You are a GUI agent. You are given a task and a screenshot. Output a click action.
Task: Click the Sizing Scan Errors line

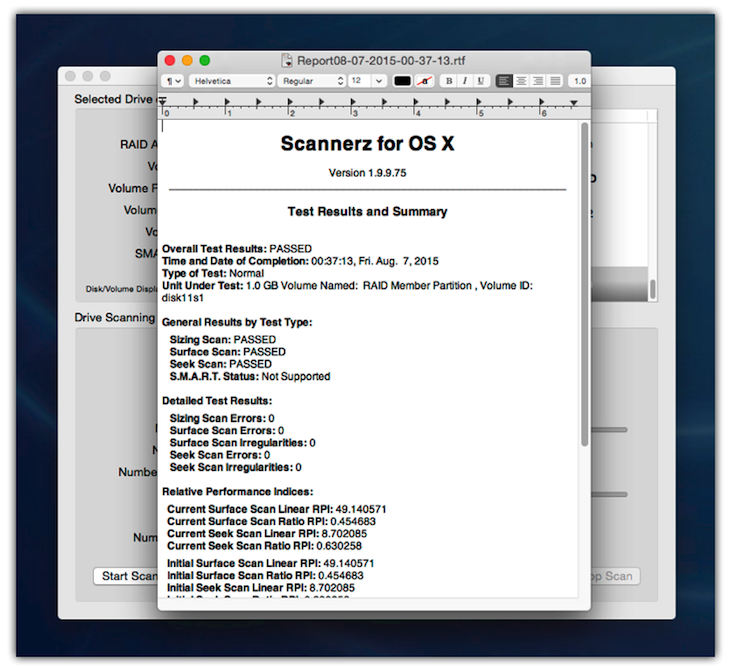[x=222, y=418]
